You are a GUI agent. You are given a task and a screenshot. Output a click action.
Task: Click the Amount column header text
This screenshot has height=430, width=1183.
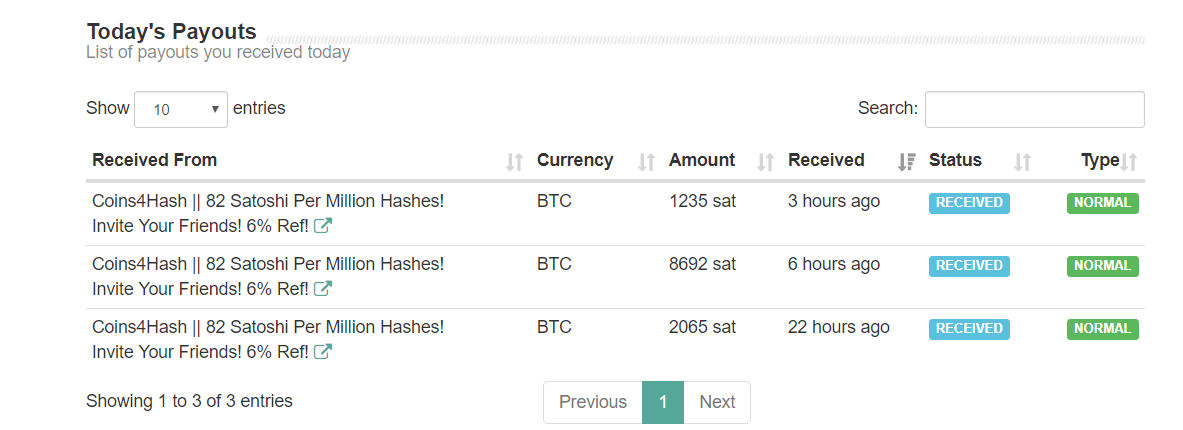pos(702,160)
